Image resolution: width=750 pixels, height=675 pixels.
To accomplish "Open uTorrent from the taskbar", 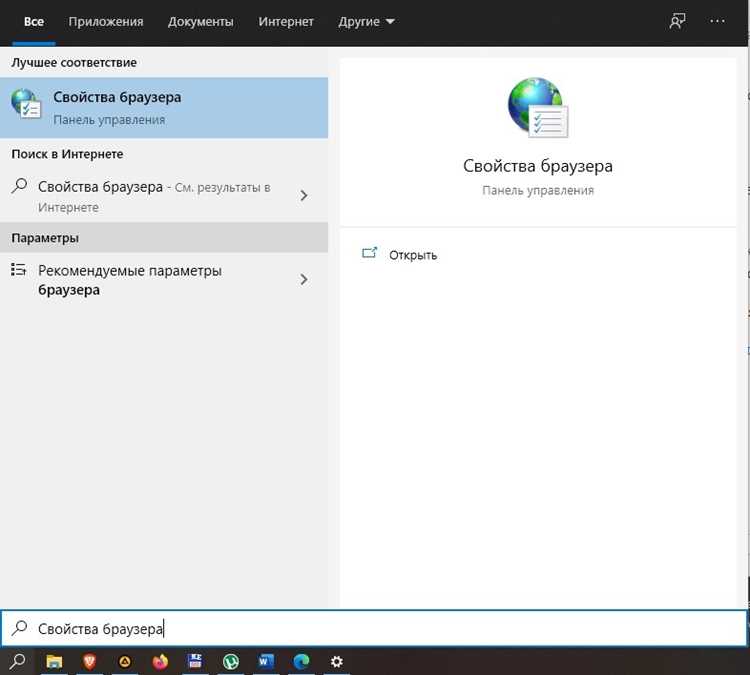I will click(231, 662).
